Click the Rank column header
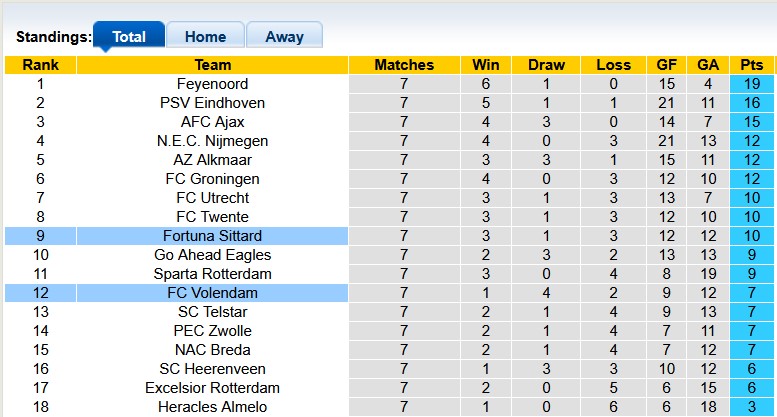Image resolution: width=777 pixels, height=417 pixels. 40,65
